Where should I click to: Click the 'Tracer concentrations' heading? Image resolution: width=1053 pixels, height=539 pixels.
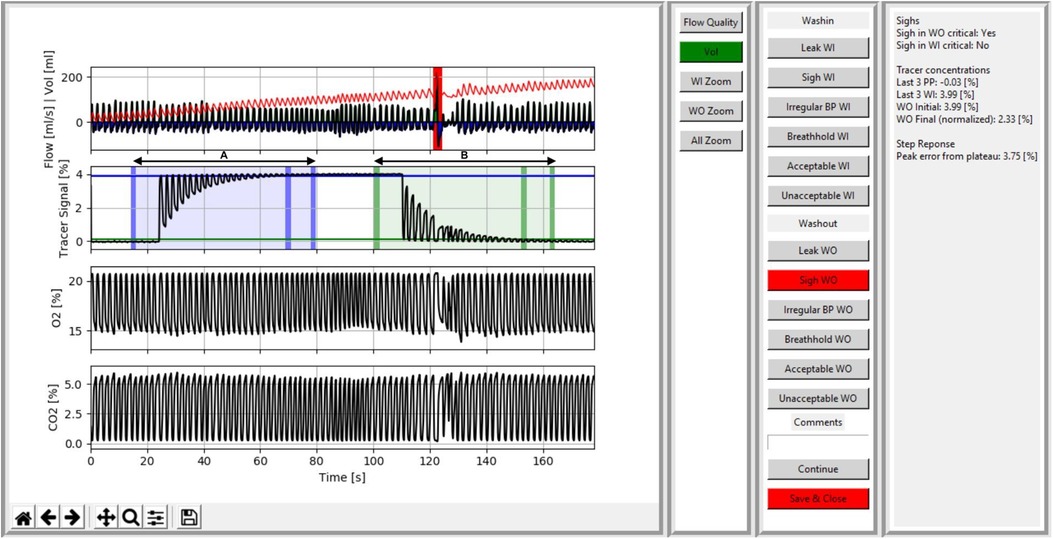[943, 70]
